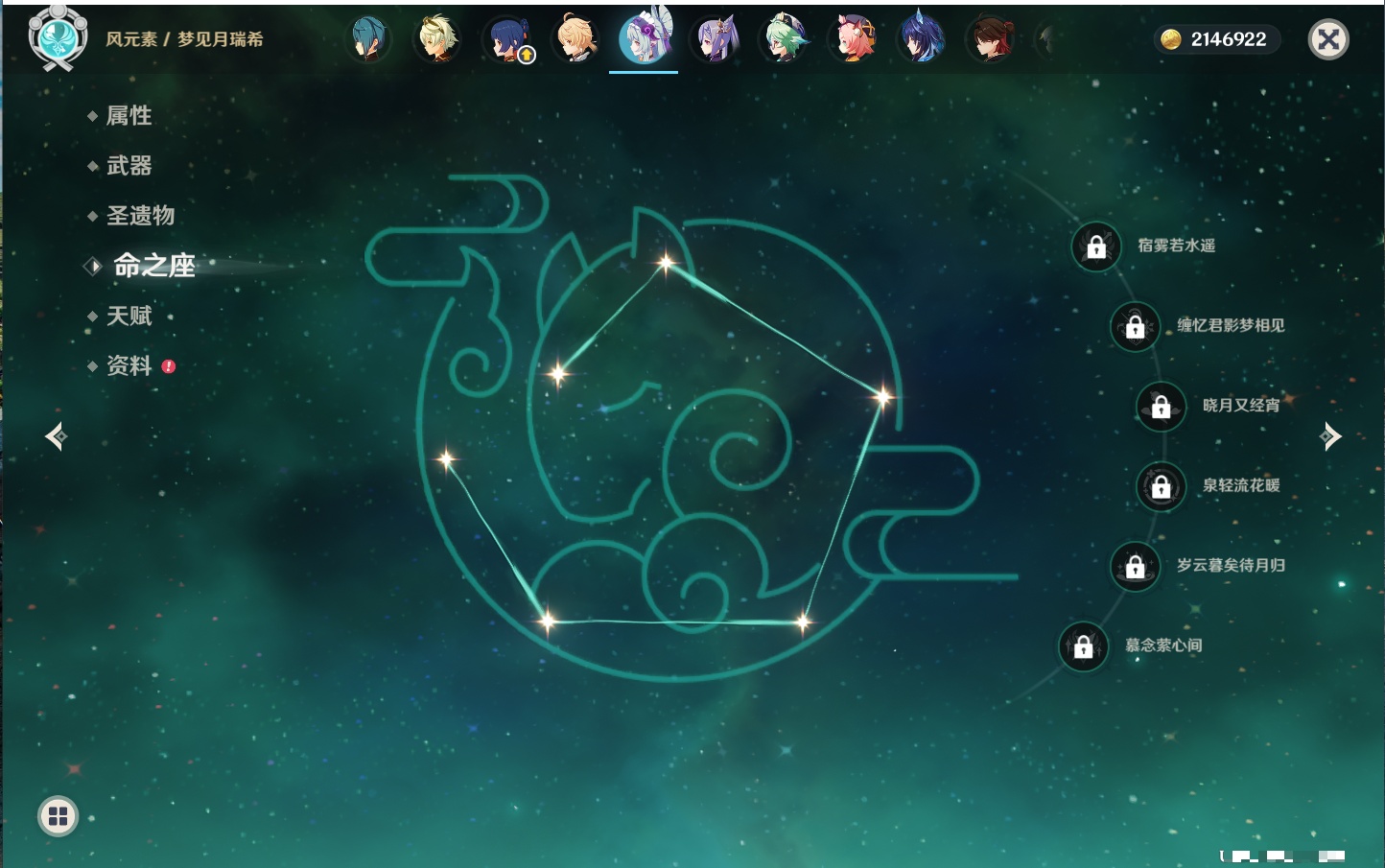1385x868 pixels.
Task: Select the dark-blue-haired portrait with blue ears
Action: [923, 39]
